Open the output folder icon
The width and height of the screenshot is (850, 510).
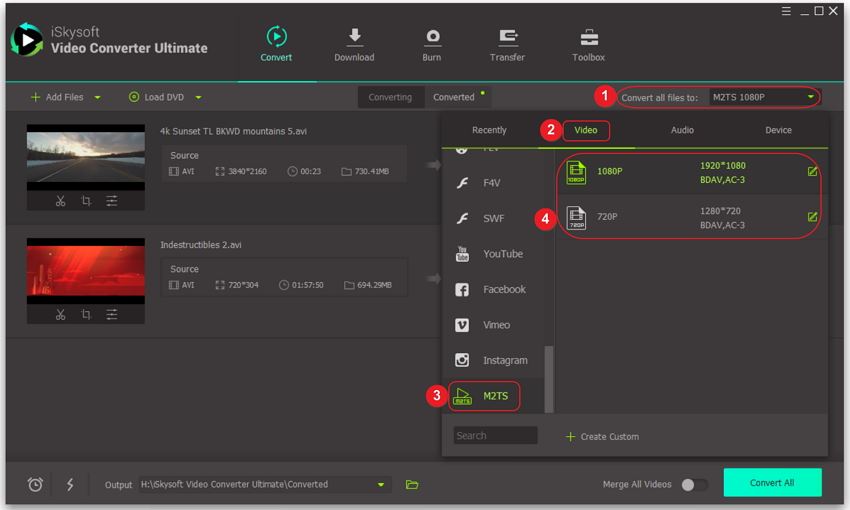(x=412, y=484)
